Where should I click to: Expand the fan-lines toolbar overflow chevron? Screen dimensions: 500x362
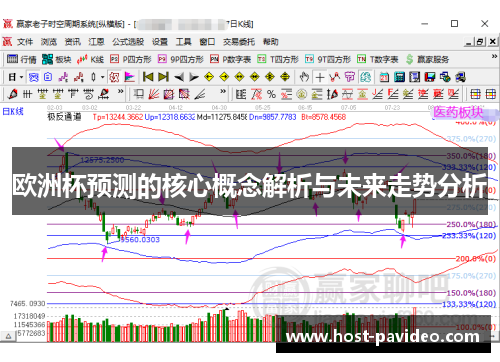[x=223, y=91]
